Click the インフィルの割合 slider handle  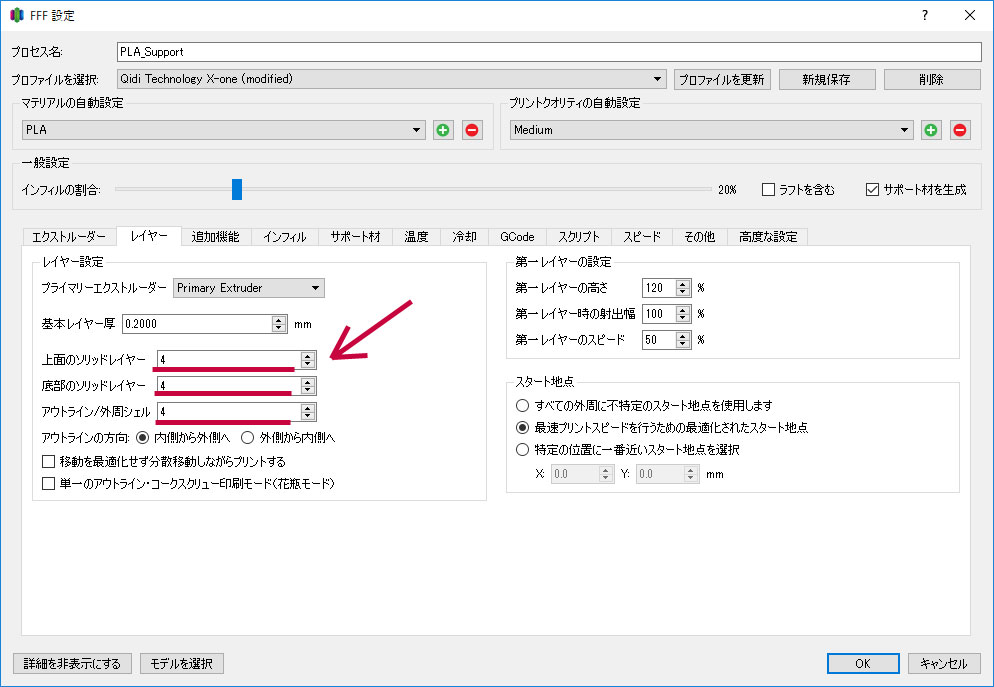click(x=237, y=189)
